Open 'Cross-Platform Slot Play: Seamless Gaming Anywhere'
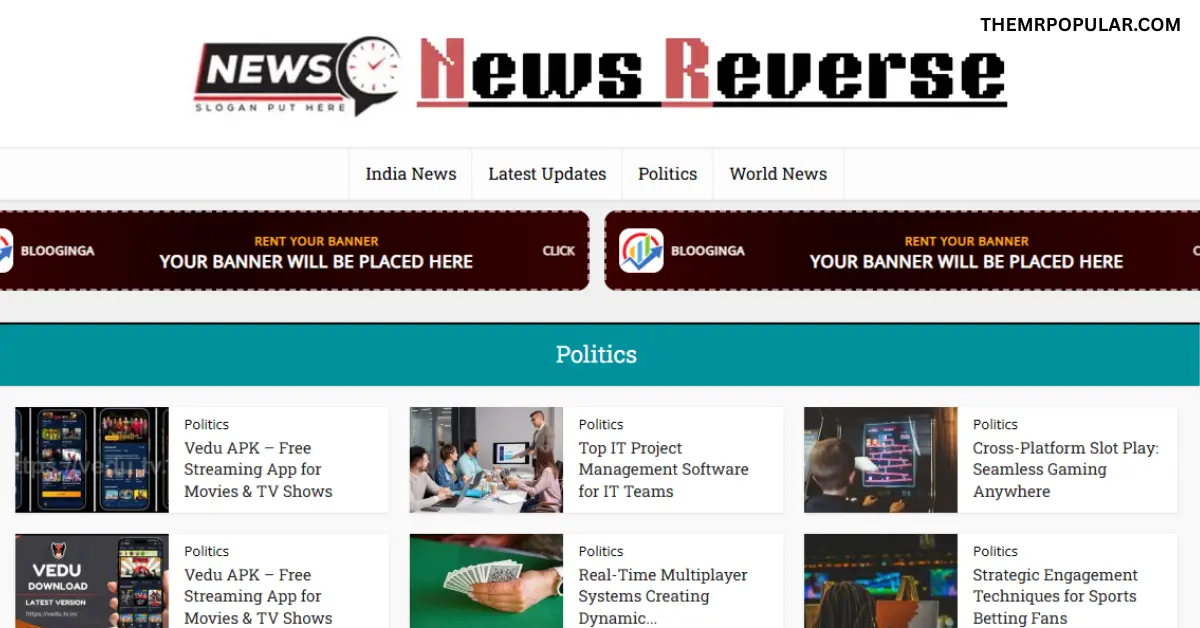1200x628 pixels. click(x=1065, y=470)
